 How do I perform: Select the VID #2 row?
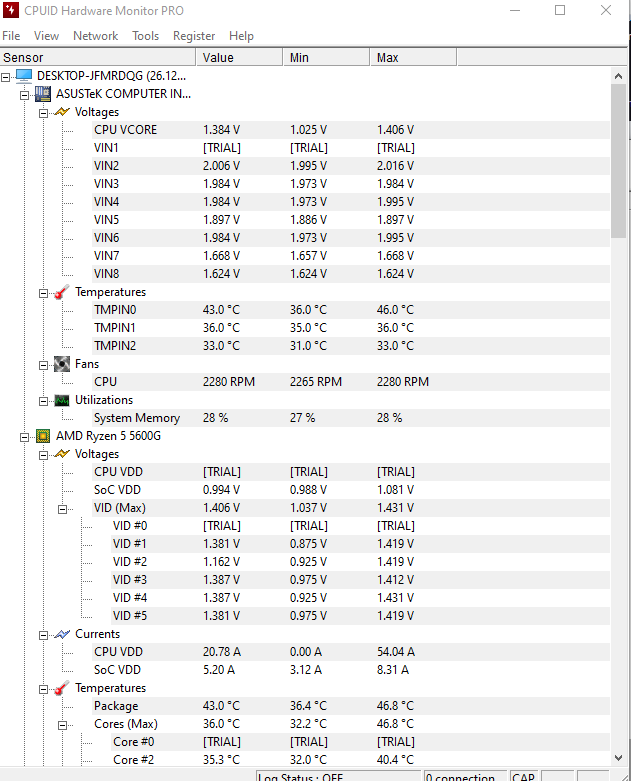click(361, 562)
